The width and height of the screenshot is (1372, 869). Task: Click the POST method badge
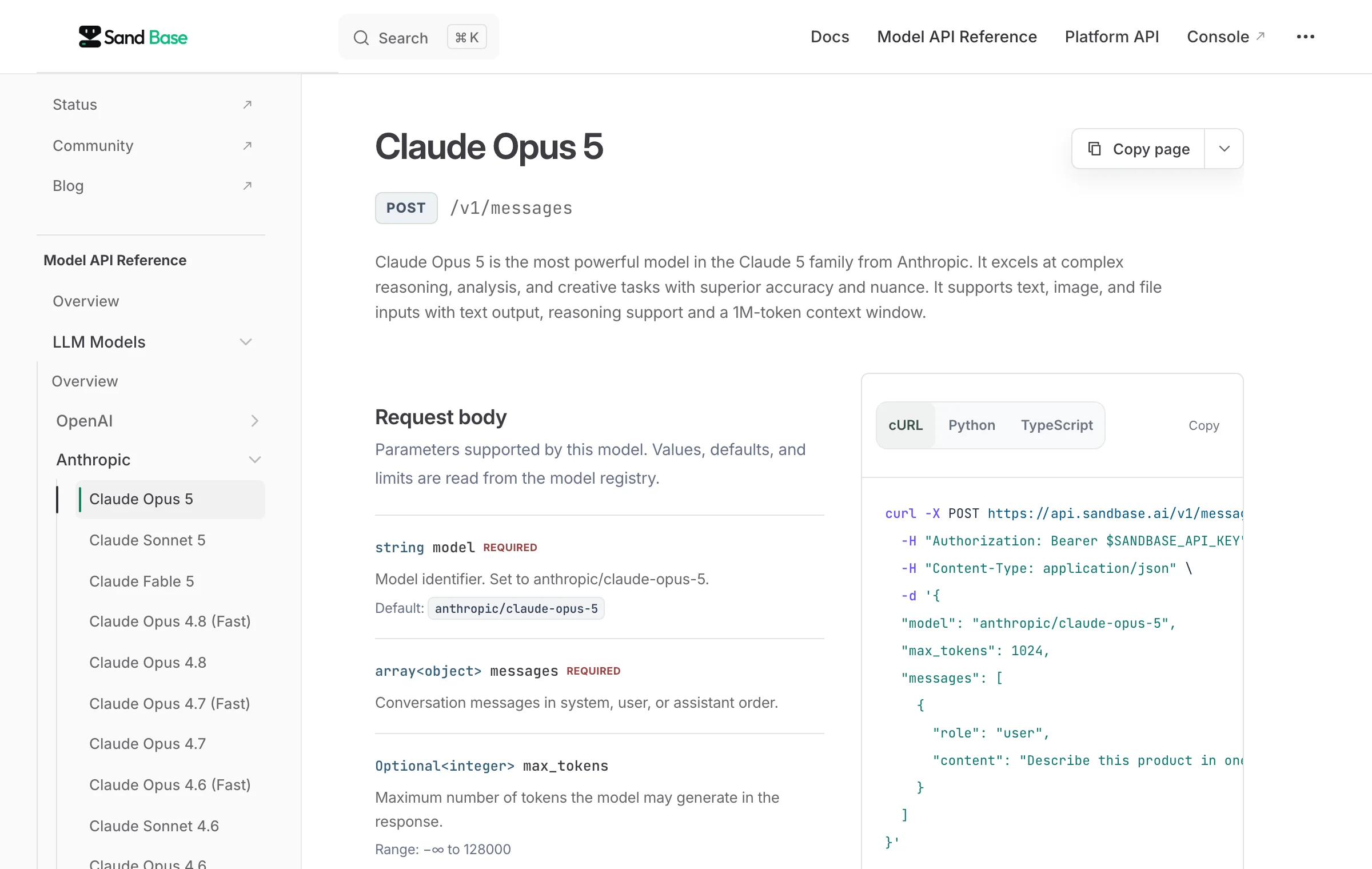pos(406,208)
